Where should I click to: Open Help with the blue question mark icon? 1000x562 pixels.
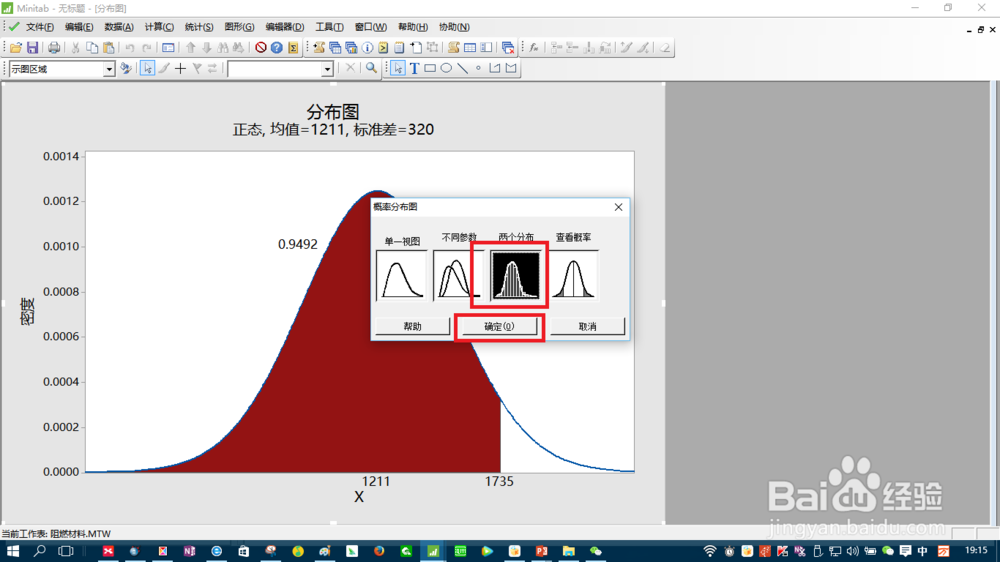276,48
